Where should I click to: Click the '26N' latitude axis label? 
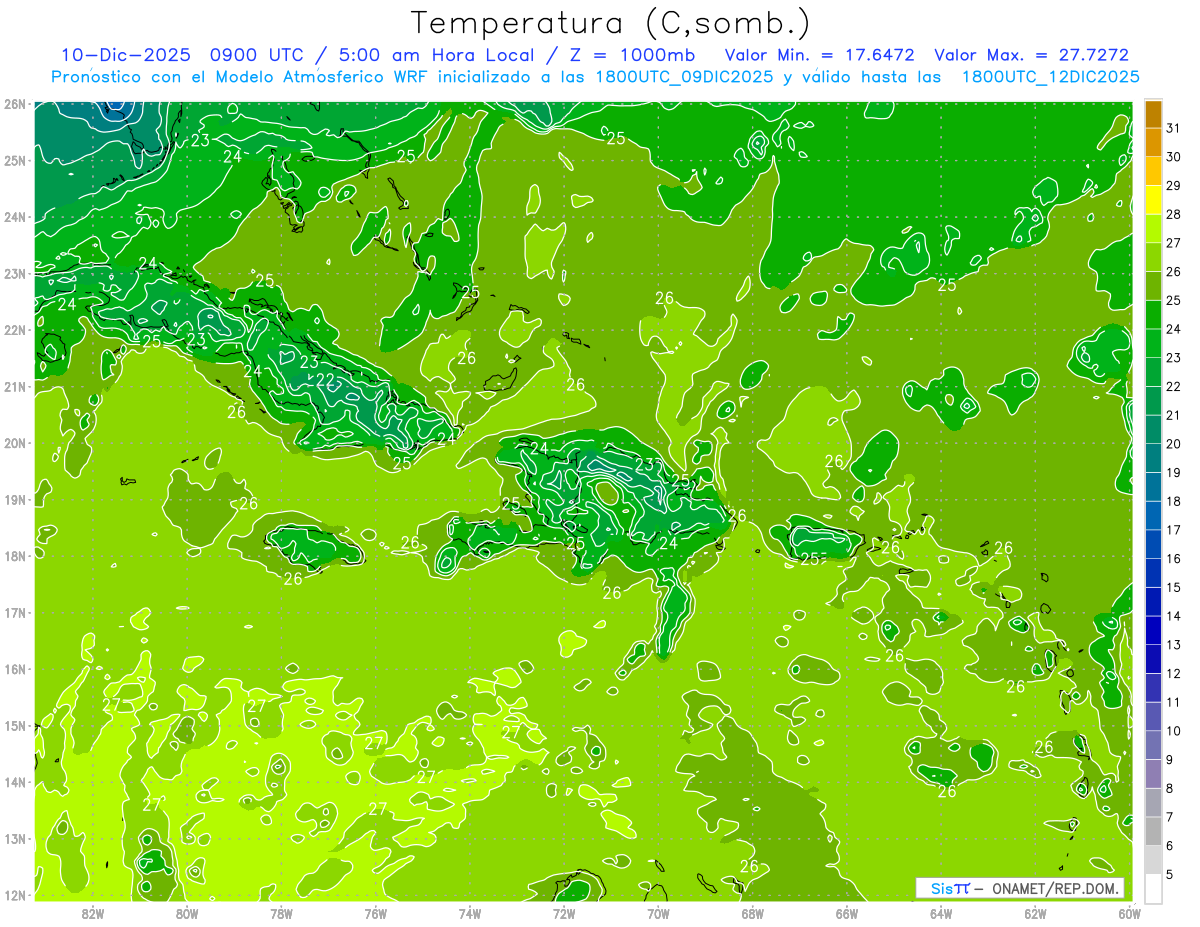click(x=13, y=104)
